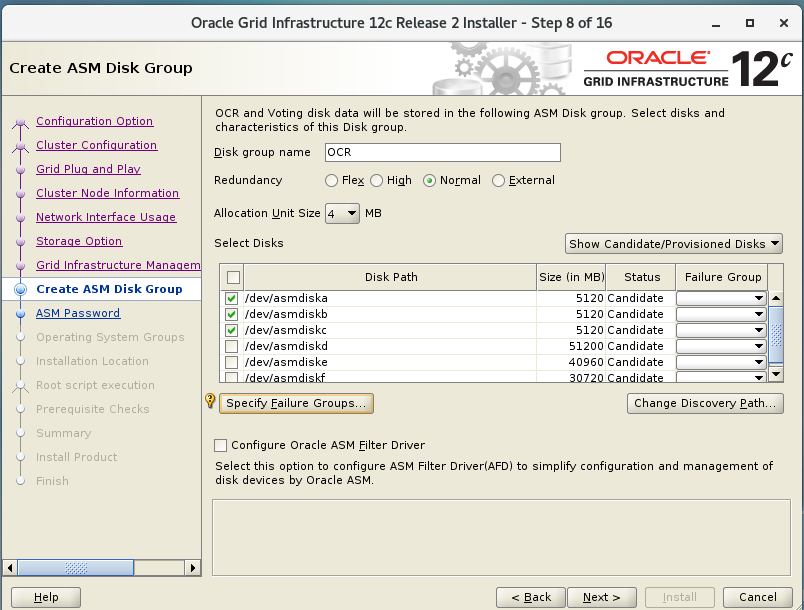Click the disk table vertical scrollbar thumb
Viewport: 804px width, 610px height.
776,334
